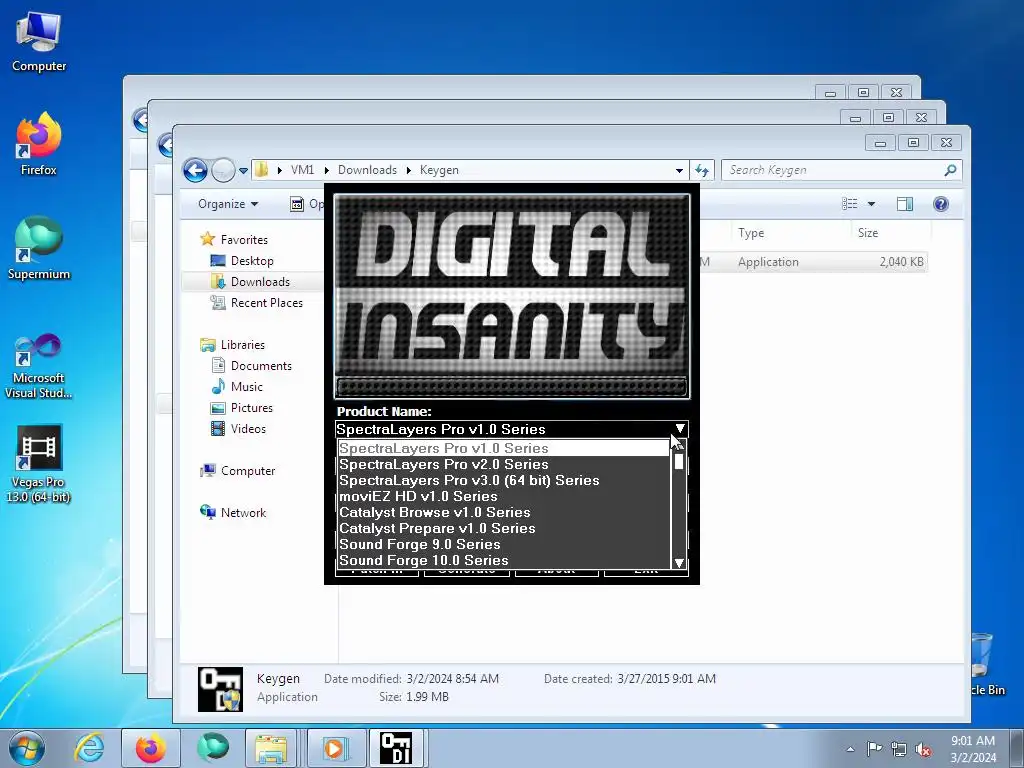Launch Supermium from the taskbar

[213, 748]
